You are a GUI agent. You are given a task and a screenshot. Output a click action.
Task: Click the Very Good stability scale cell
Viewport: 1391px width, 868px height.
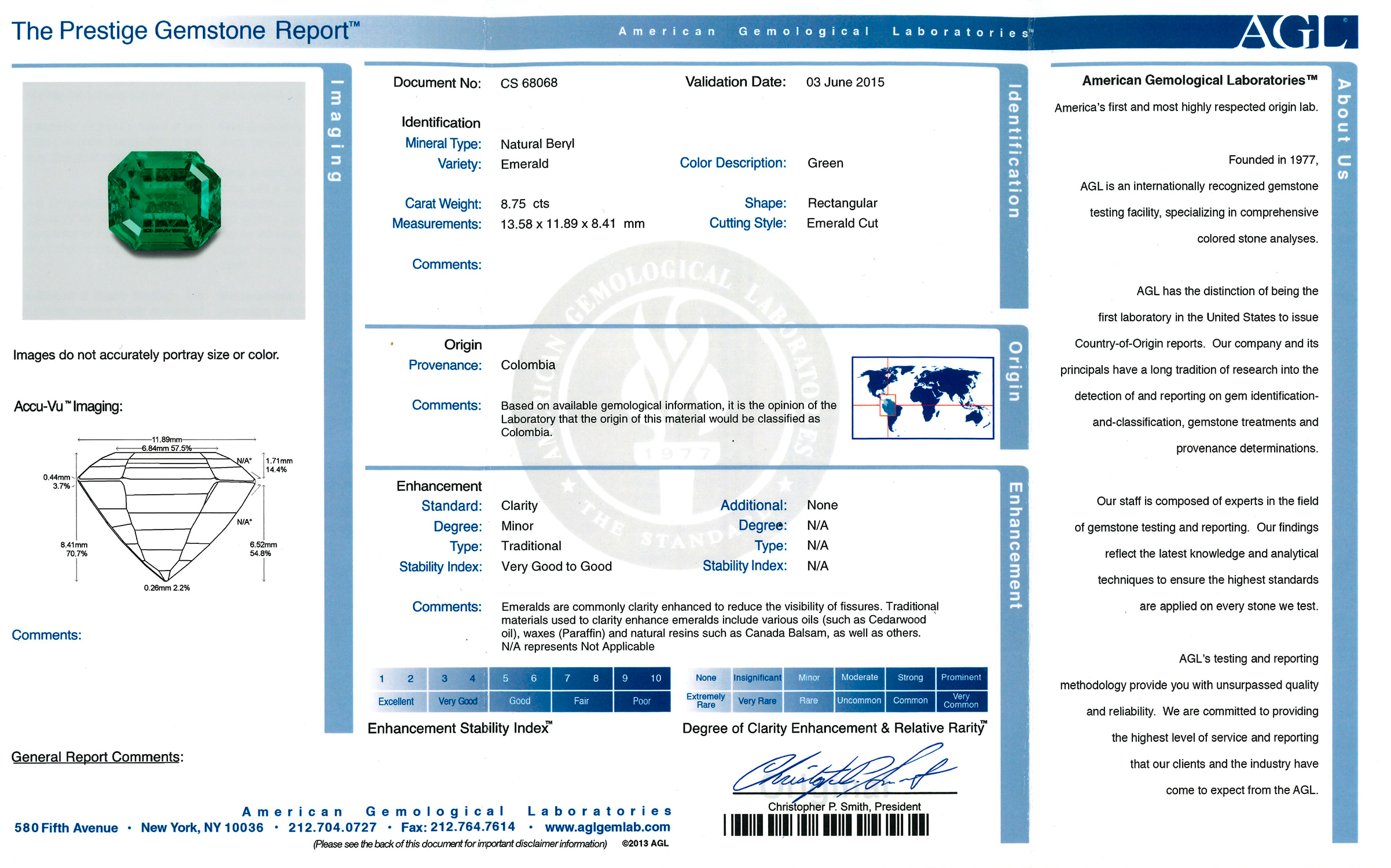458,701
